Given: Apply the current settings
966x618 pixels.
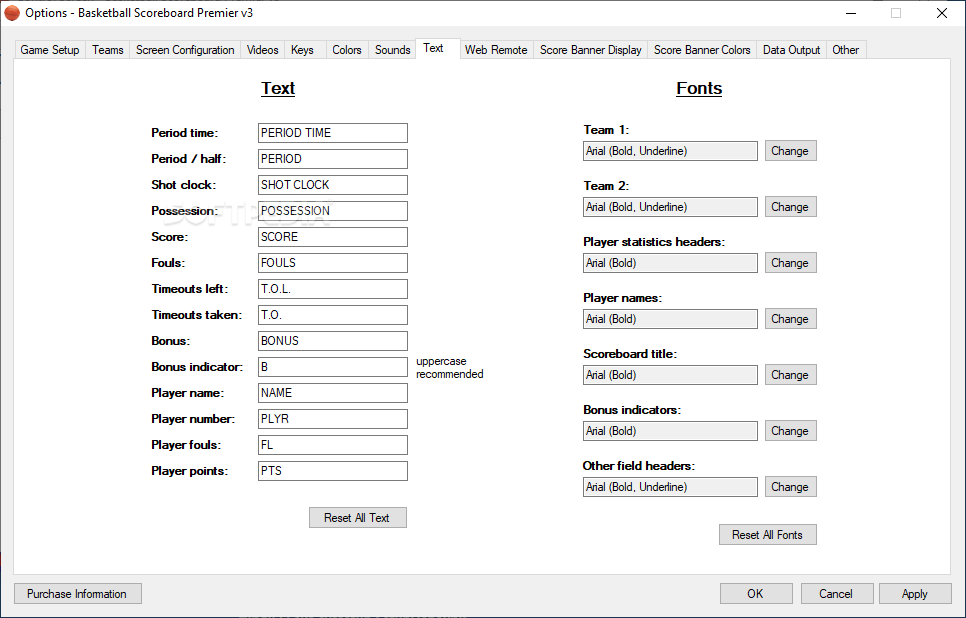Looking at the screenshot, I should point(915,594).
